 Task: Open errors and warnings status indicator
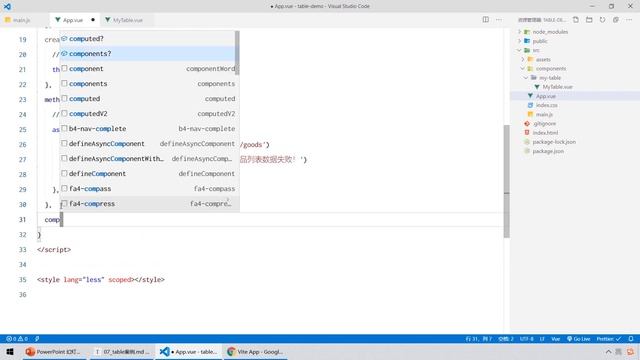click(x=17, y=339)
